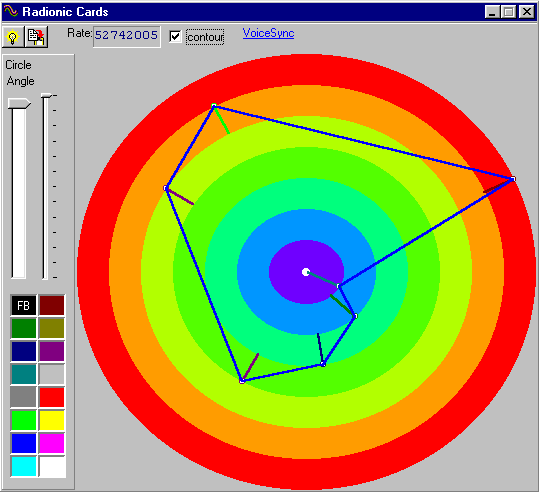Choose the yellow color swatch
Viewport: 539px width, 492px height.
click(x=52, y=420)
